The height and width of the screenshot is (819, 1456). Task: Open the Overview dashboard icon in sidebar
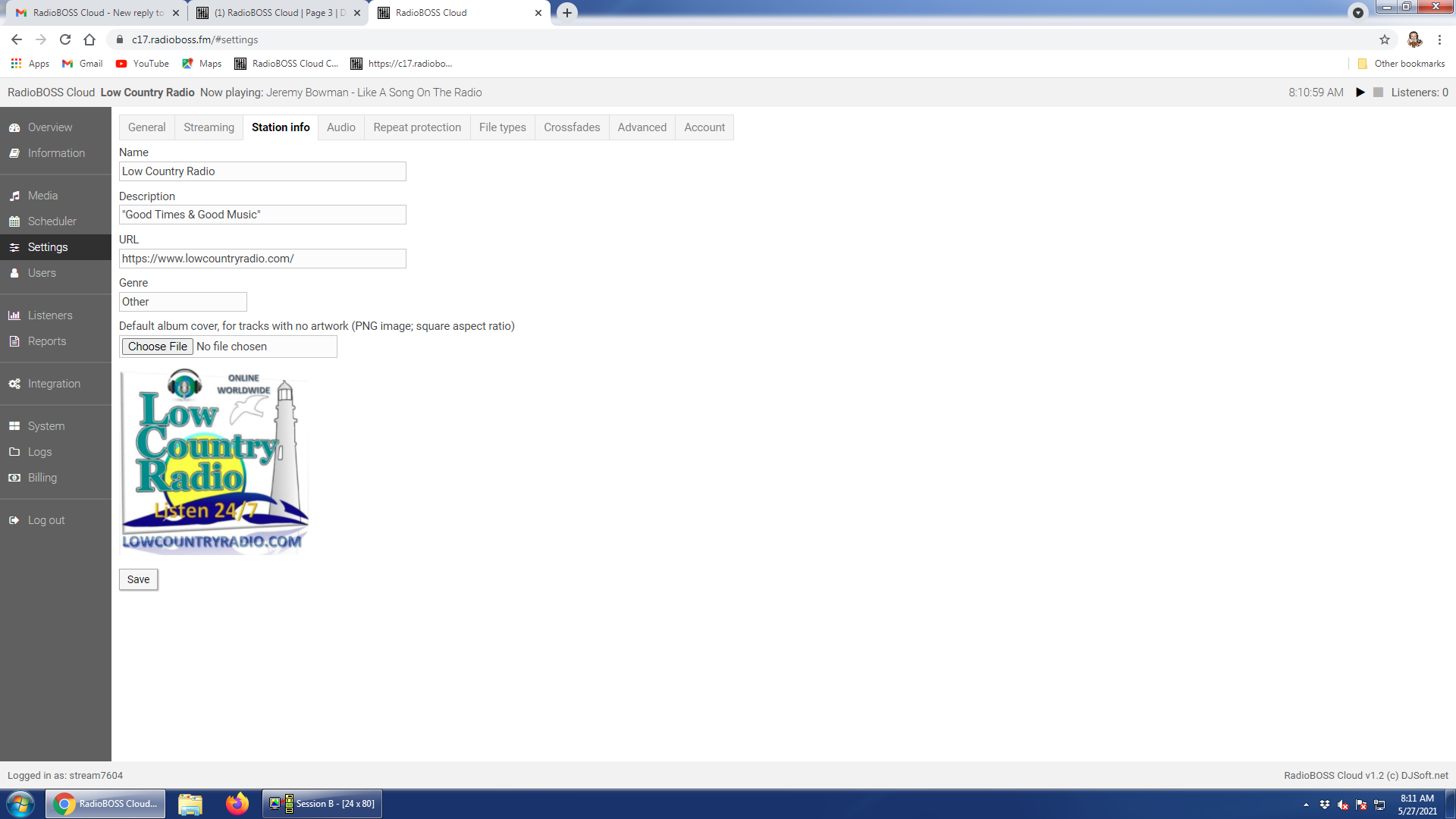(x=14, y=127)
